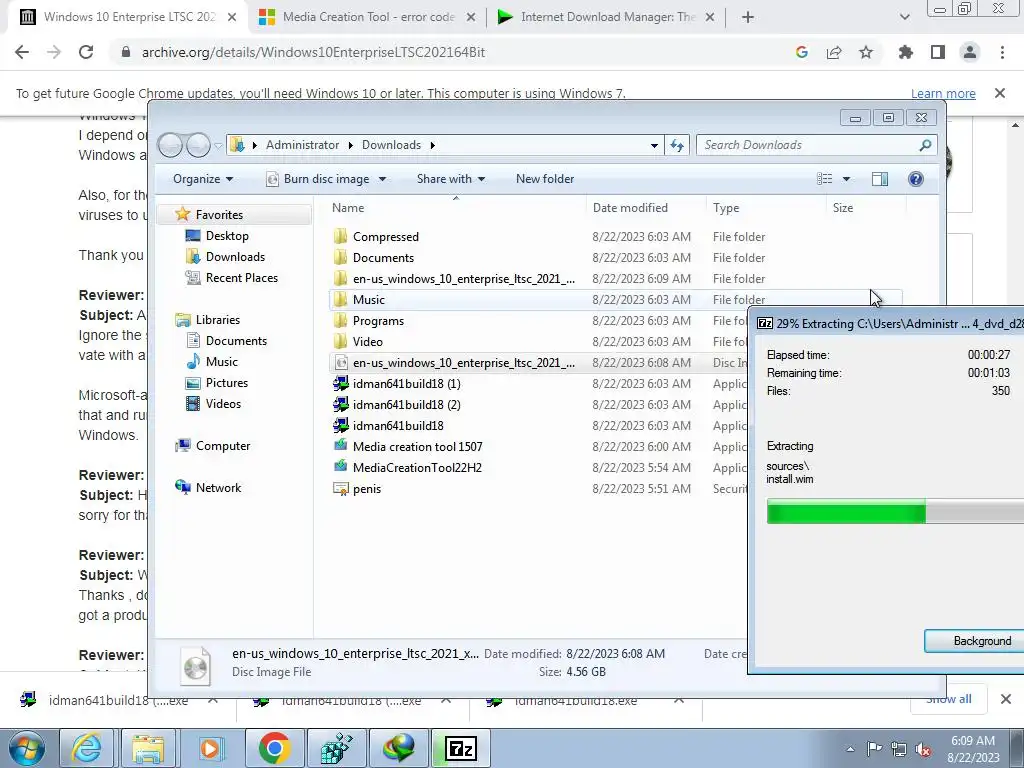Sort files by Name column header
This screenshot has height=768, width=1024.
tap(347, 208)
